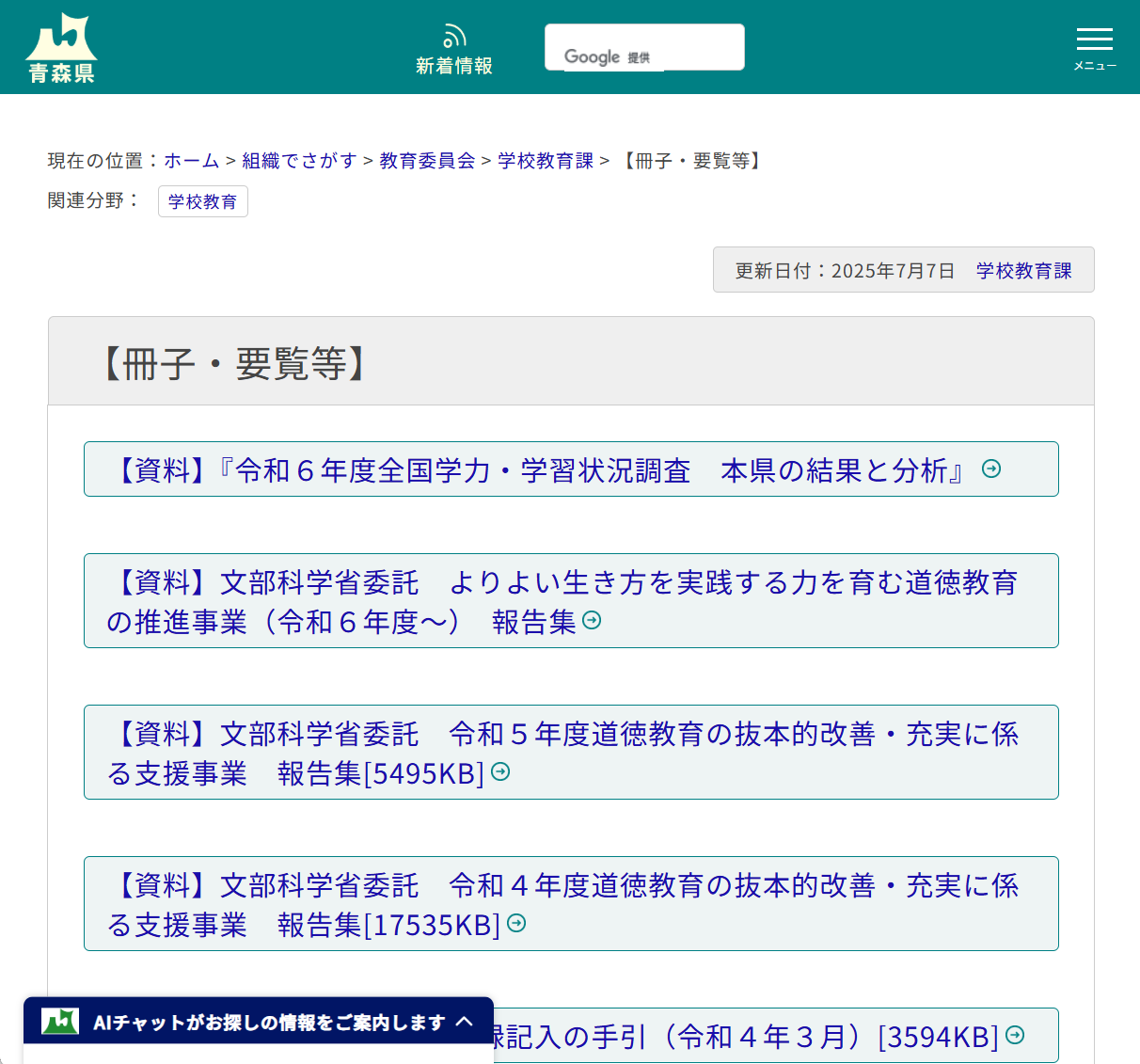Collapse the AI chat banner with the chevron
Image resolution: width=1140 pixels, height=1064 pixels.
pyautogui.click(x=466, y=1022)
